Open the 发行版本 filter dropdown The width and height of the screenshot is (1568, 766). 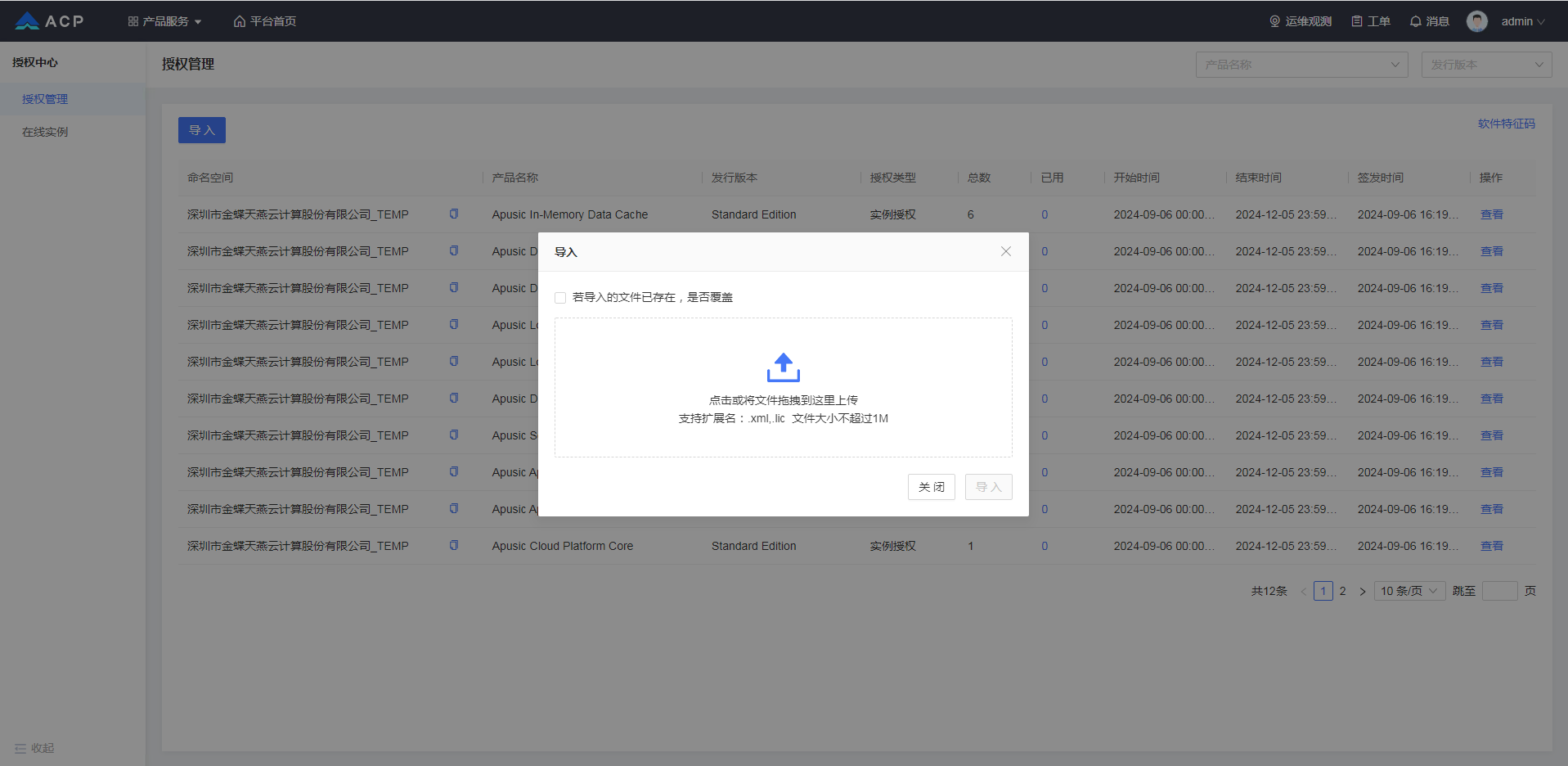1486,65
